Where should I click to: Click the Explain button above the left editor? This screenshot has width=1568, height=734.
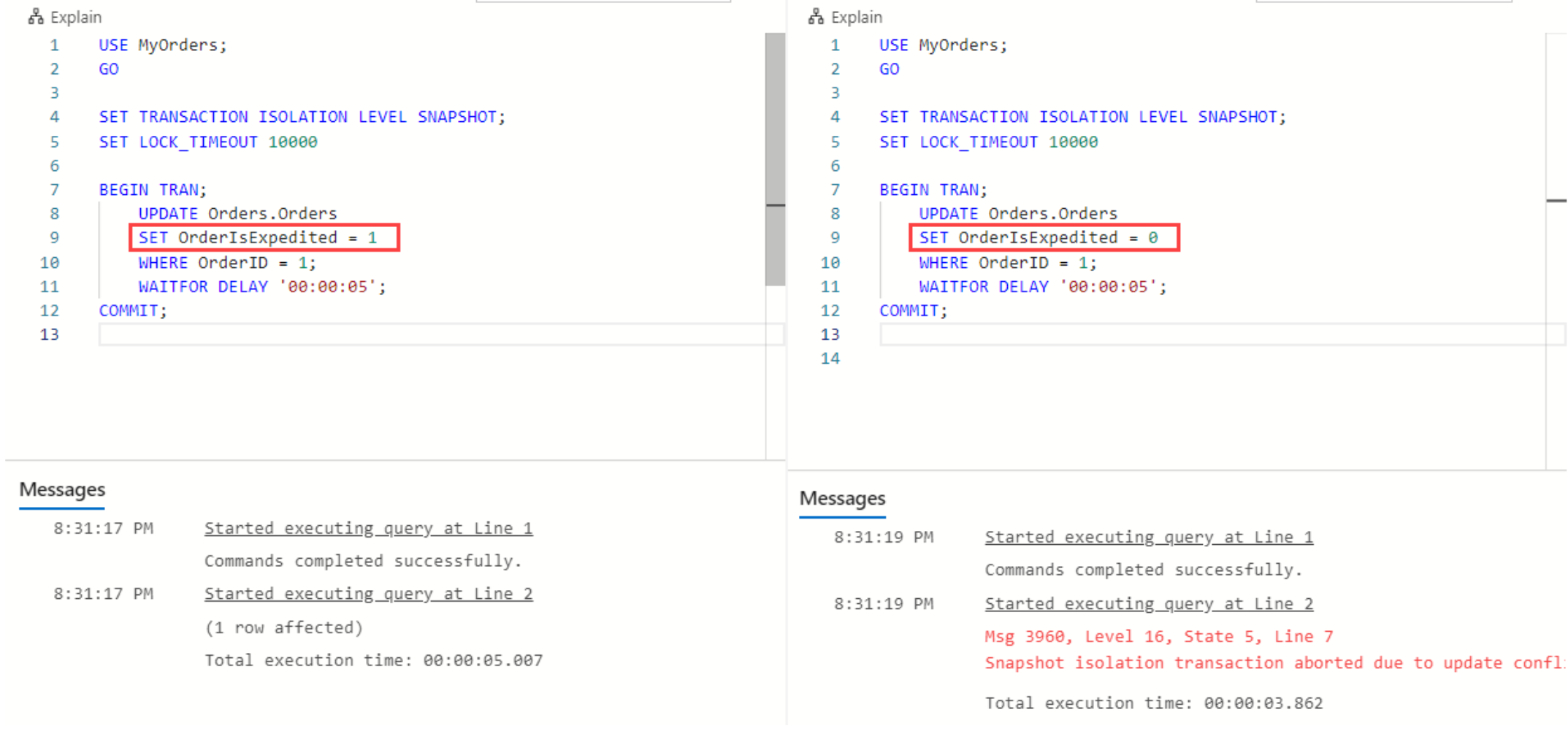[x=65, y=17]
